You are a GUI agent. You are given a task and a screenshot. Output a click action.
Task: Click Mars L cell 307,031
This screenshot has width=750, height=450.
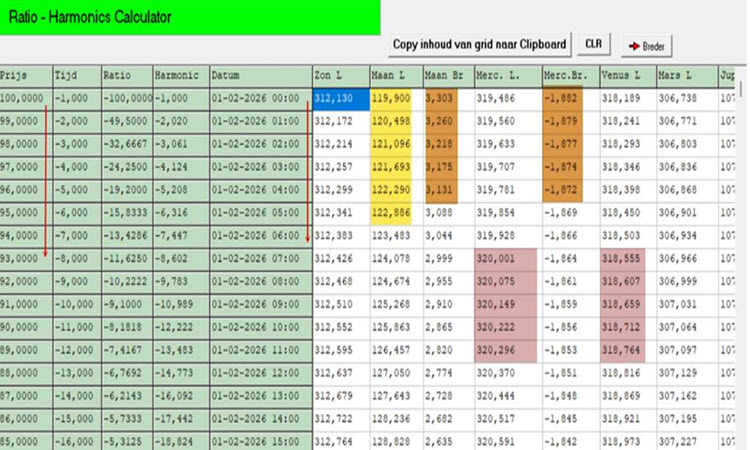point(687,305)
